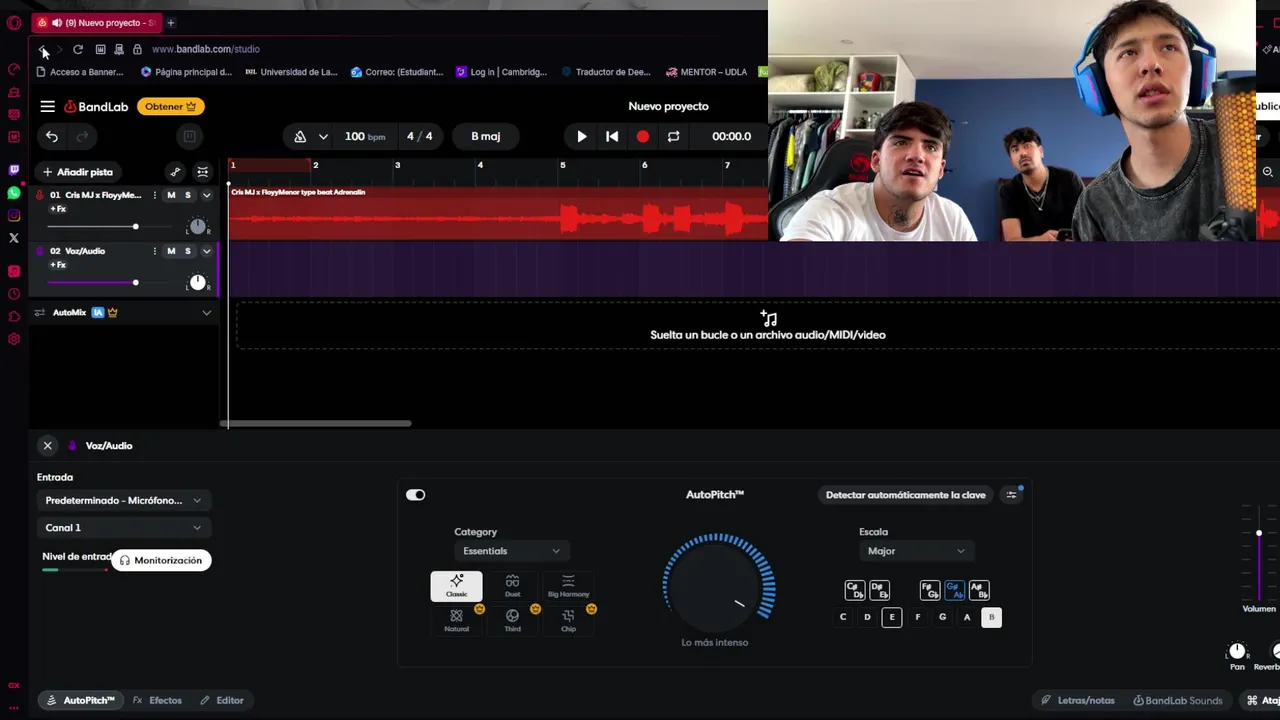Open the Category Essentials dropdown
The height and width of the screenshot is (720, 1280).
coord(510,551)
